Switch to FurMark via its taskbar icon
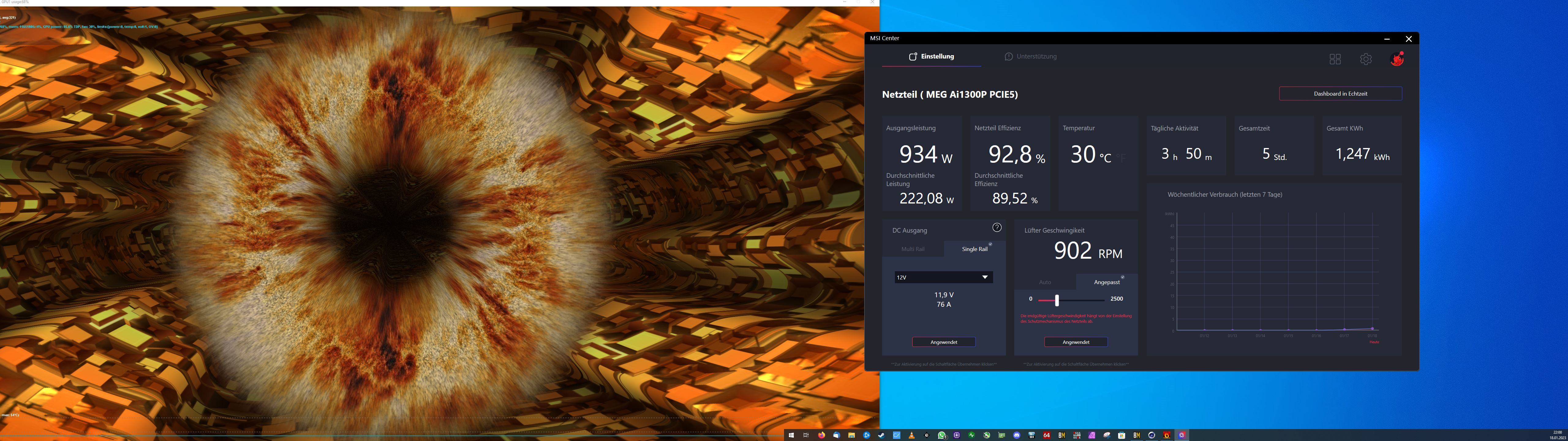The width and height of the screenshot is (1568, 441). point(1167,435)
